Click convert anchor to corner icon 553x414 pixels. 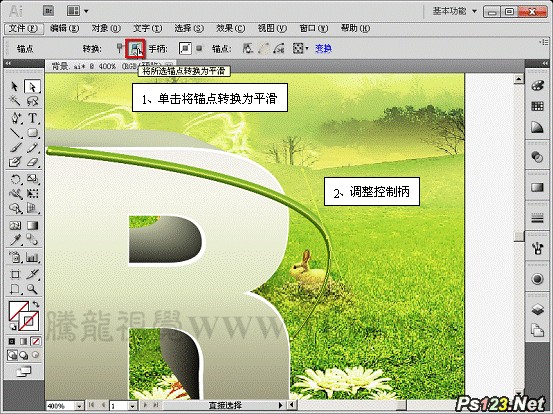coord(120,48)
